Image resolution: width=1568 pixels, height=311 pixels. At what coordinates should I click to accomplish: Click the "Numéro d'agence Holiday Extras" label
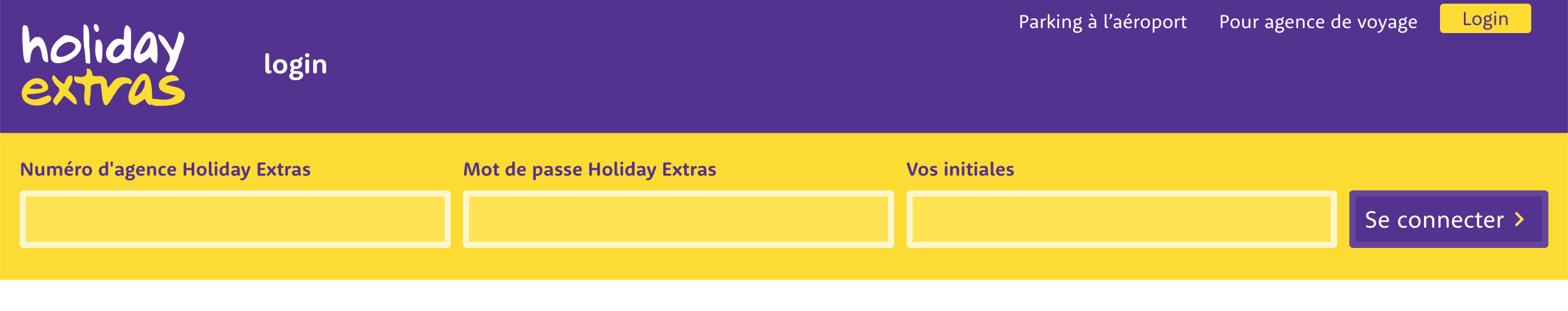coord(165,169)
